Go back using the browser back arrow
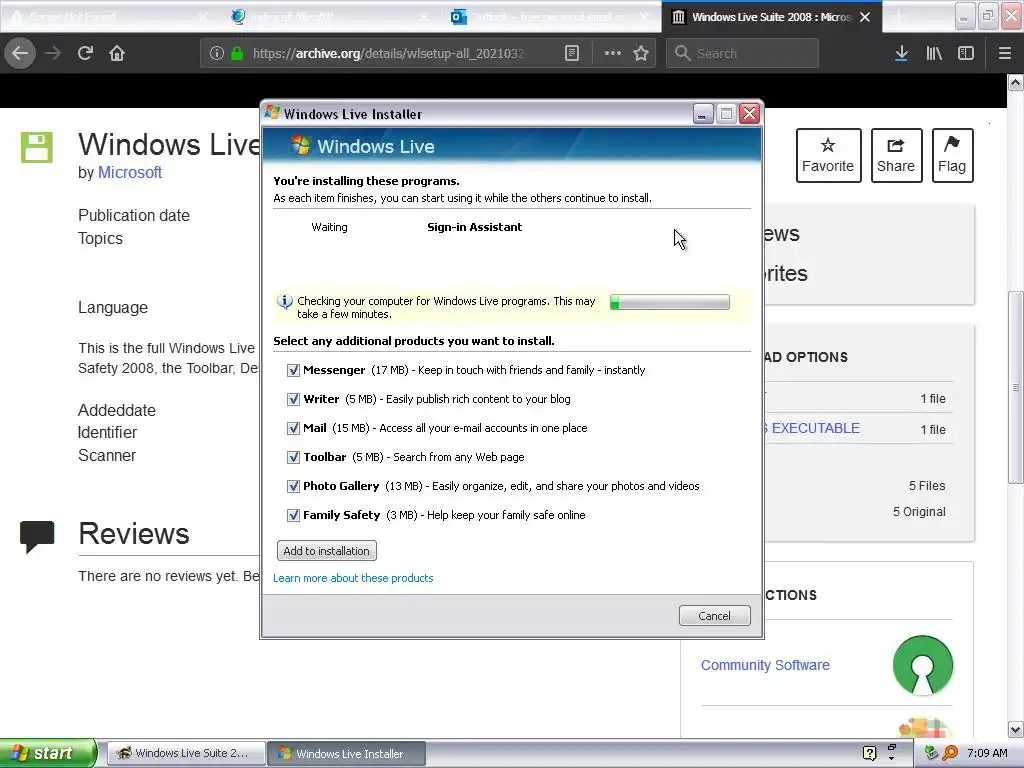 pos(20,53)
